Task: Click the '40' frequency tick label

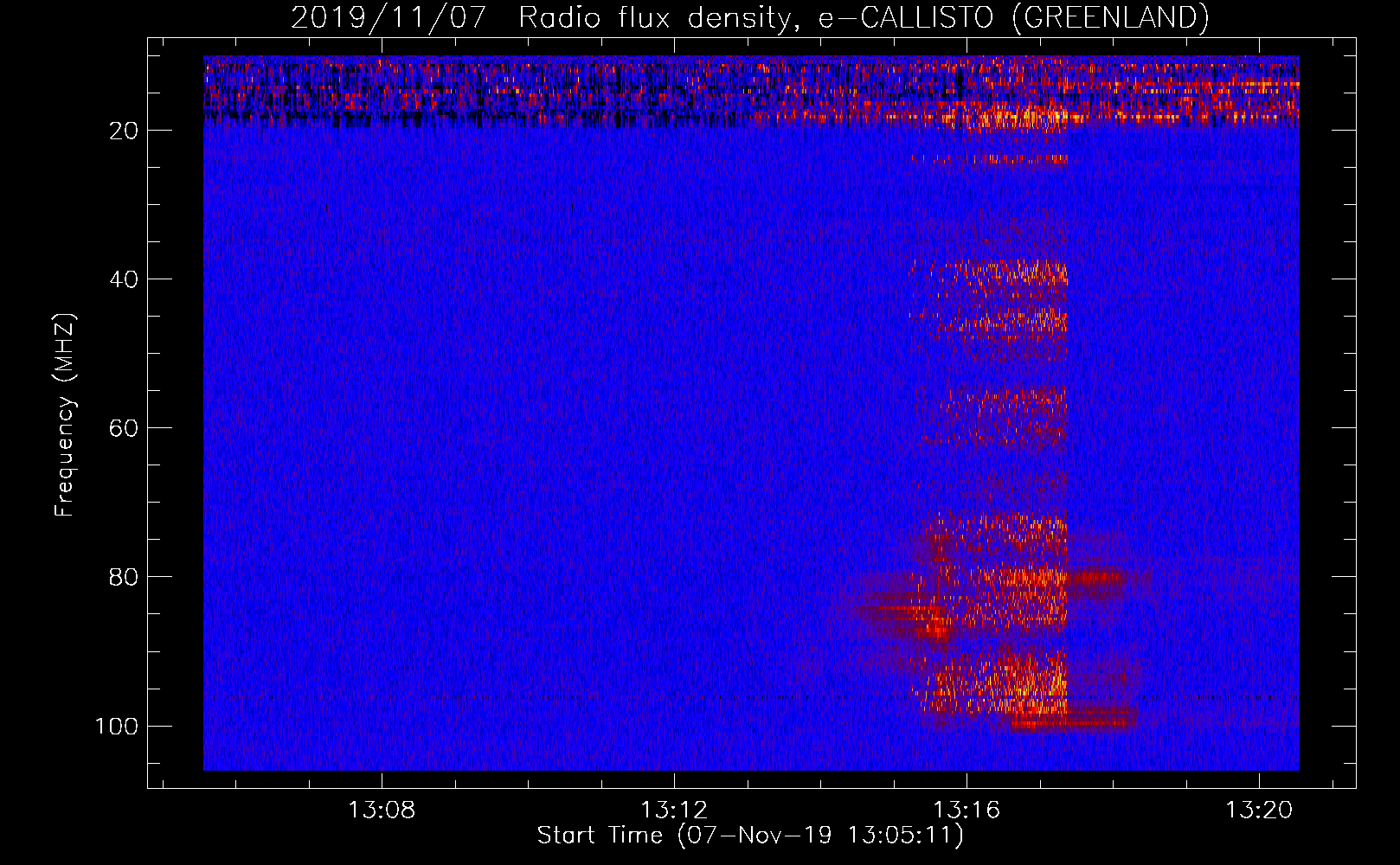Action: pyautogui.click(x=124, y=279)
